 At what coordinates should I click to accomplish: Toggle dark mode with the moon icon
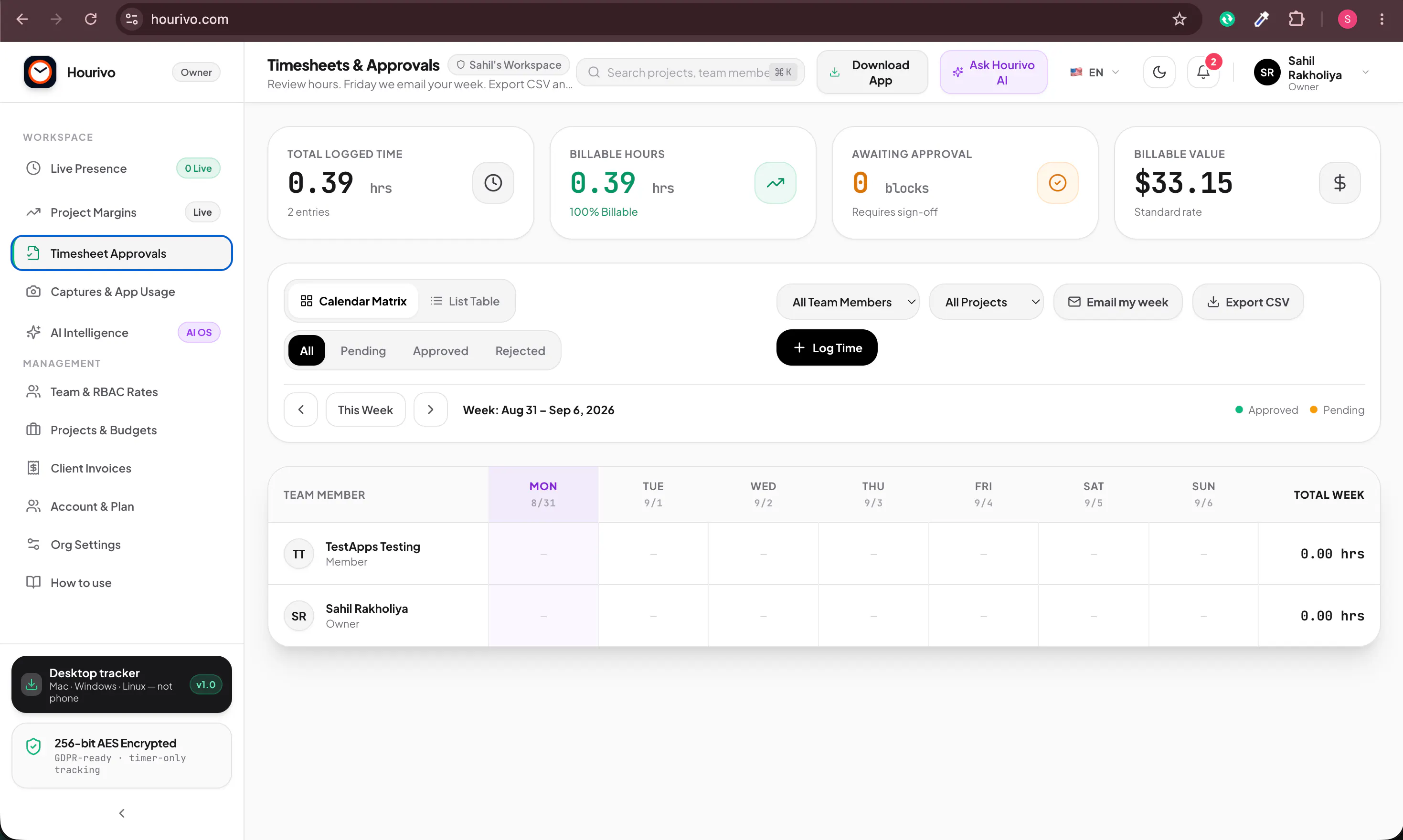pos(1159,72)
